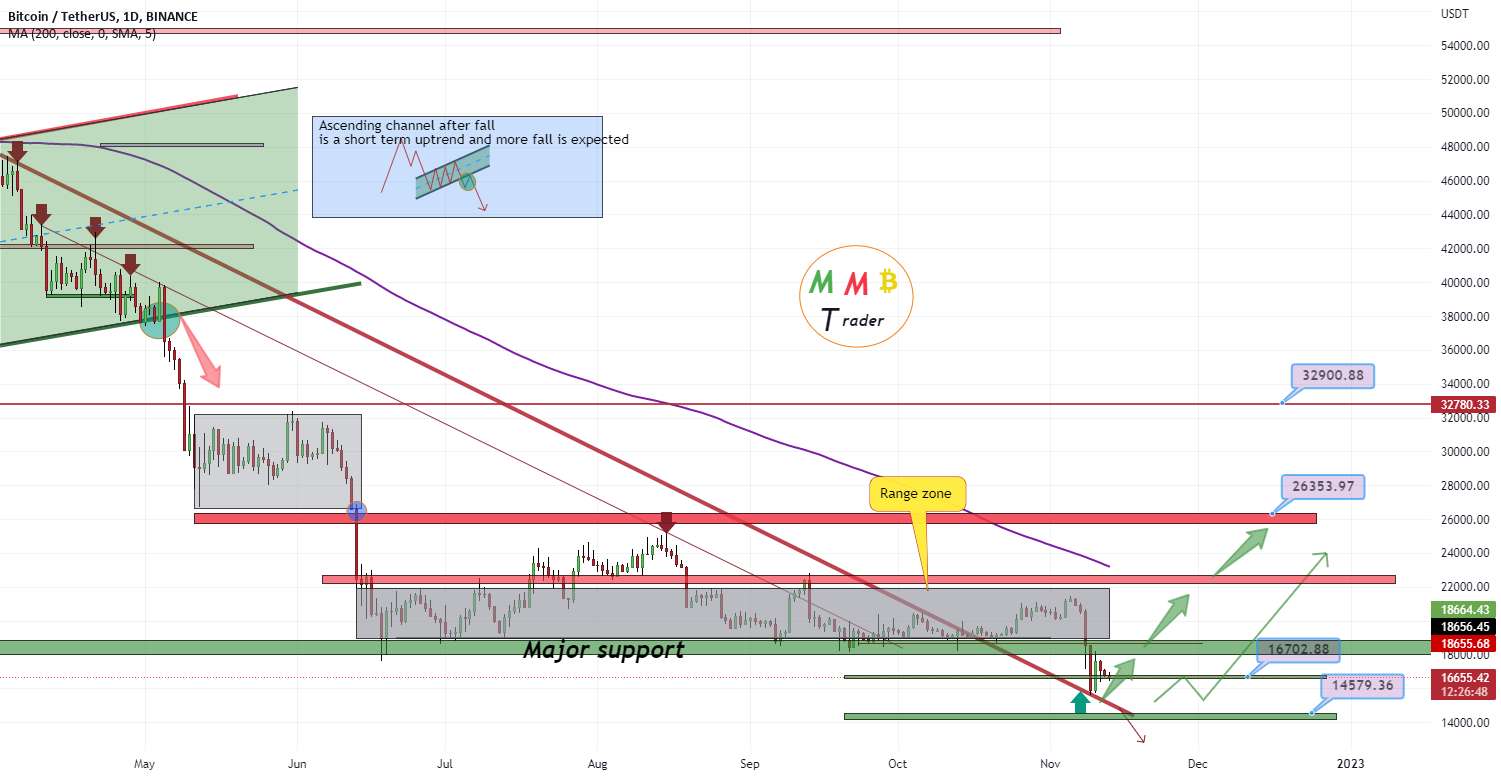Click the 36000.00 price axis label

click(1465, 350)
